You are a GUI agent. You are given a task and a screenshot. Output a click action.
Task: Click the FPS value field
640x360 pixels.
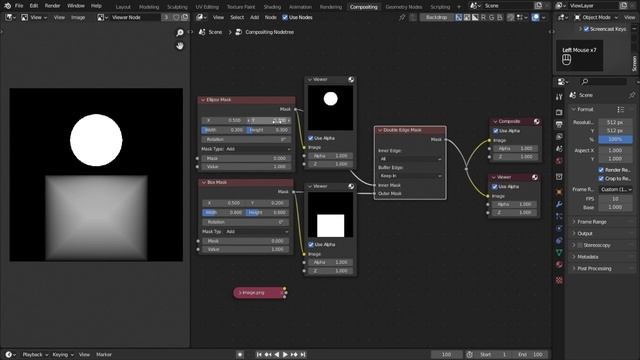pos(616,199)
